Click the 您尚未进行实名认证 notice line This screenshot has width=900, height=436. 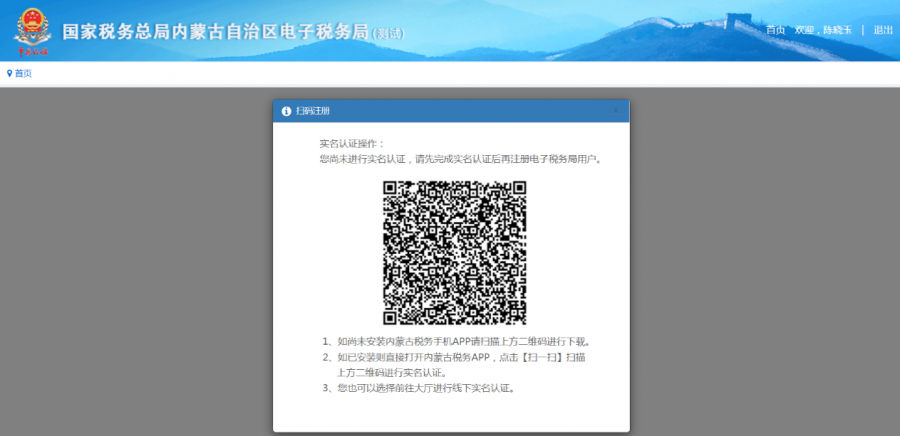pyautogui.click(x=461, y=159)
